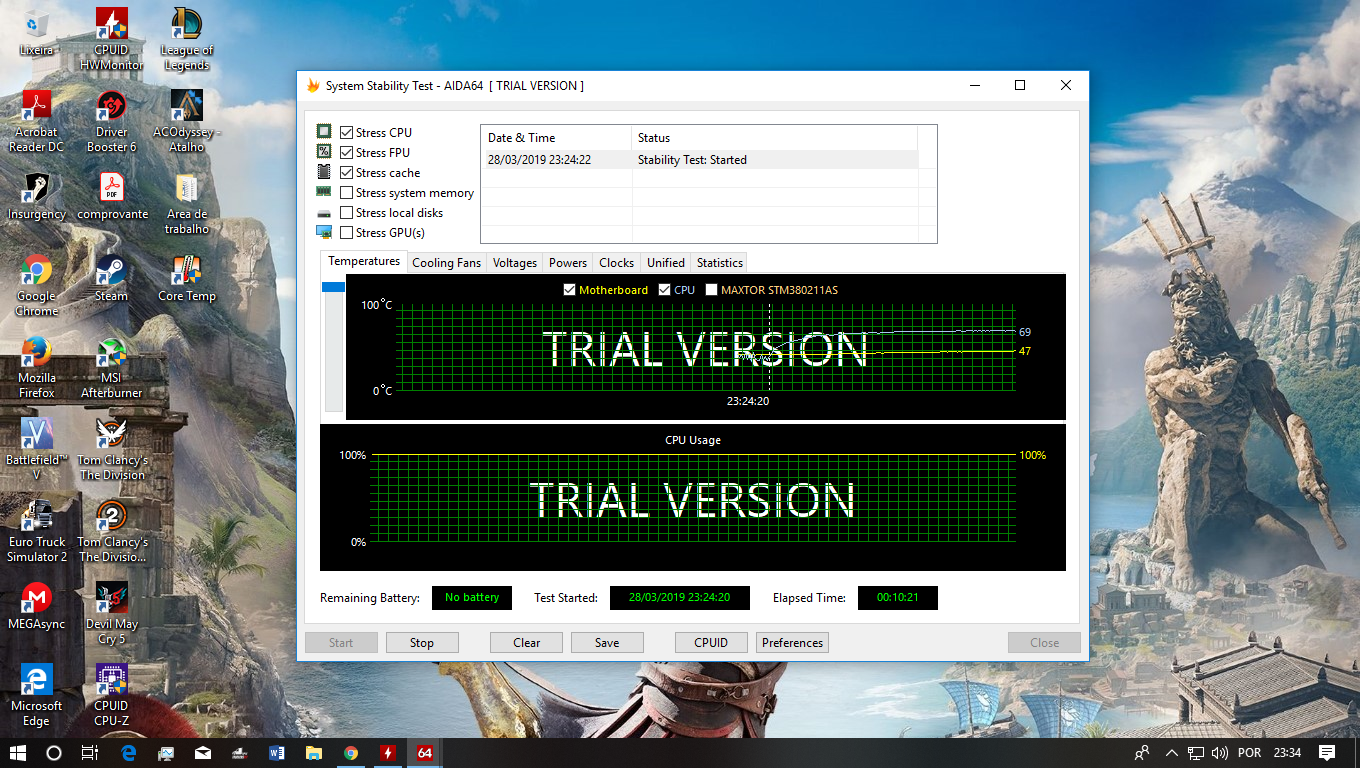The height and width of the screenshot is (768, 1360).
Task: Switch to AIDA64 in the taskbar
Action: (424, 753)
